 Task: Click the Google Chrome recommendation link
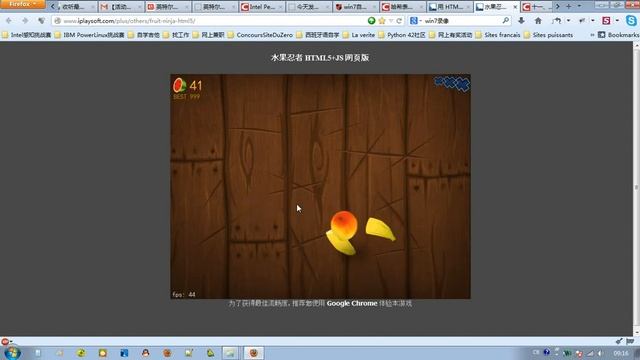352,303
